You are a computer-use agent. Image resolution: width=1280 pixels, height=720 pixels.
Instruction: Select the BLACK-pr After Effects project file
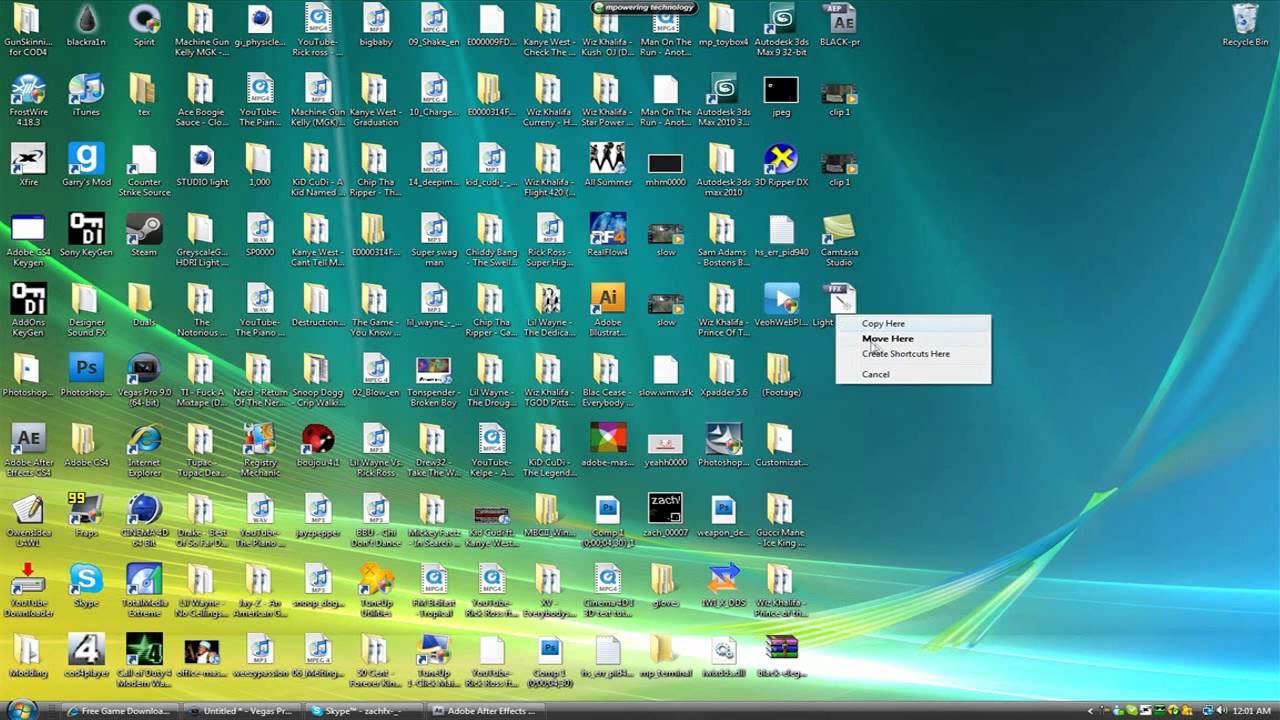[839, 26]
